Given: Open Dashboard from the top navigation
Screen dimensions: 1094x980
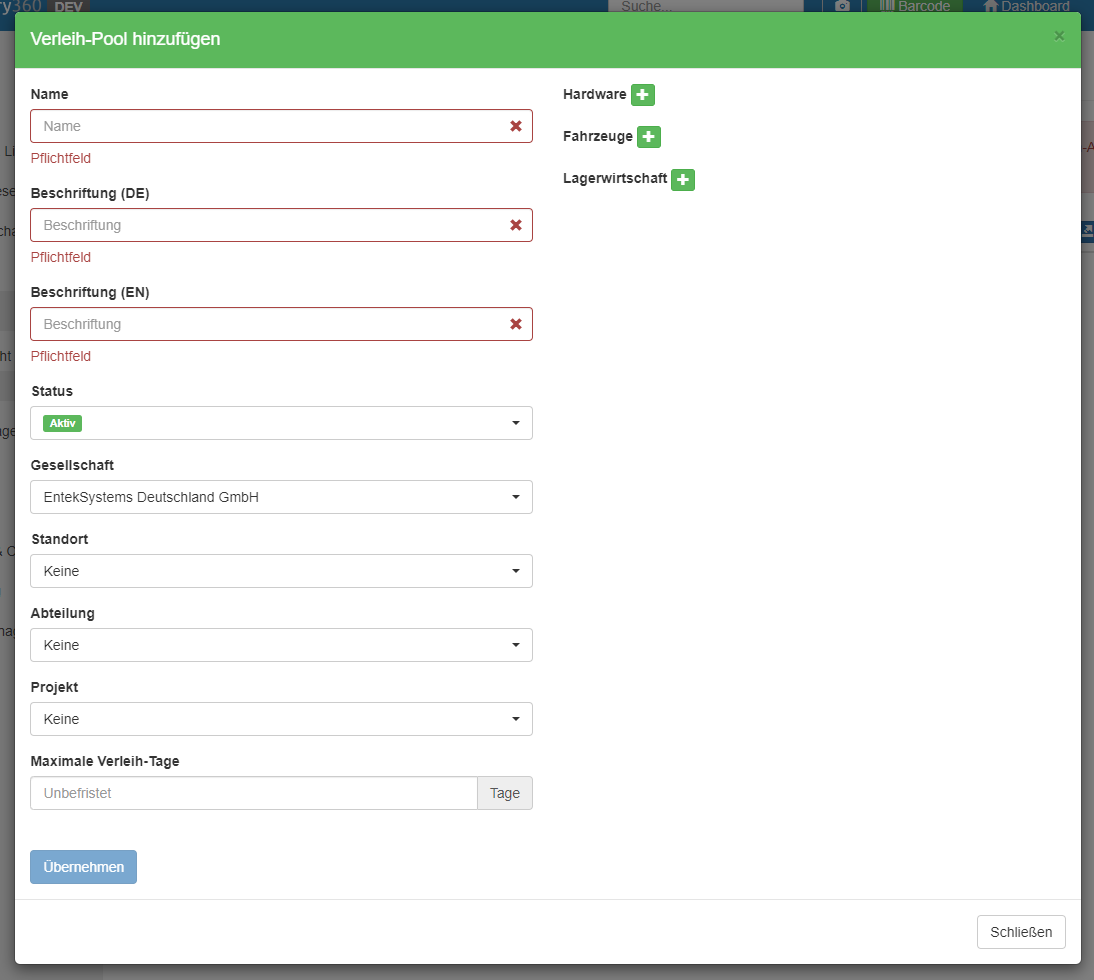Looking at the screenshot, I should point(1025,6).
